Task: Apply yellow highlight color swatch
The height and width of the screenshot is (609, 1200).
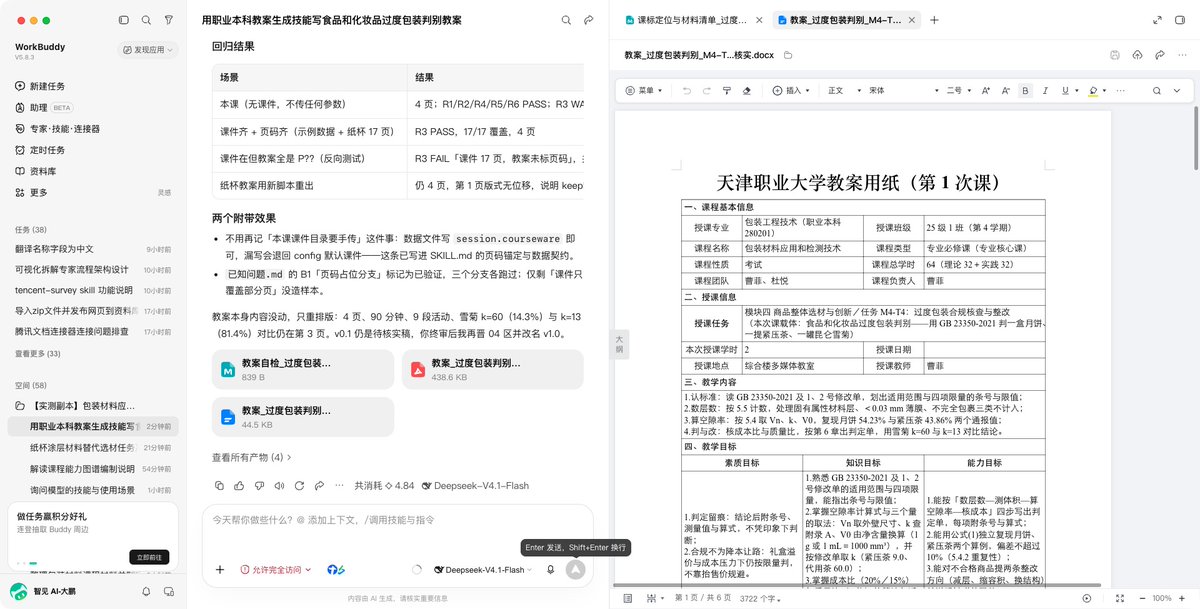Action: click(1091, 91)
